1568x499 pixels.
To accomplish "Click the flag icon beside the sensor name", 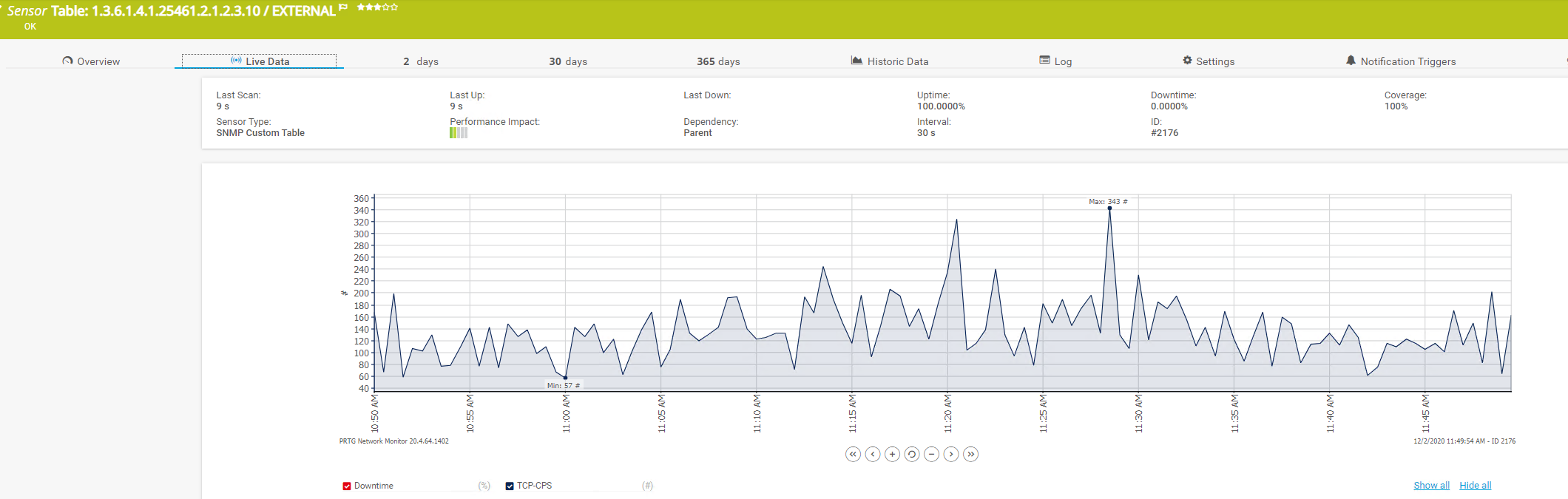I will pos(343,7).
